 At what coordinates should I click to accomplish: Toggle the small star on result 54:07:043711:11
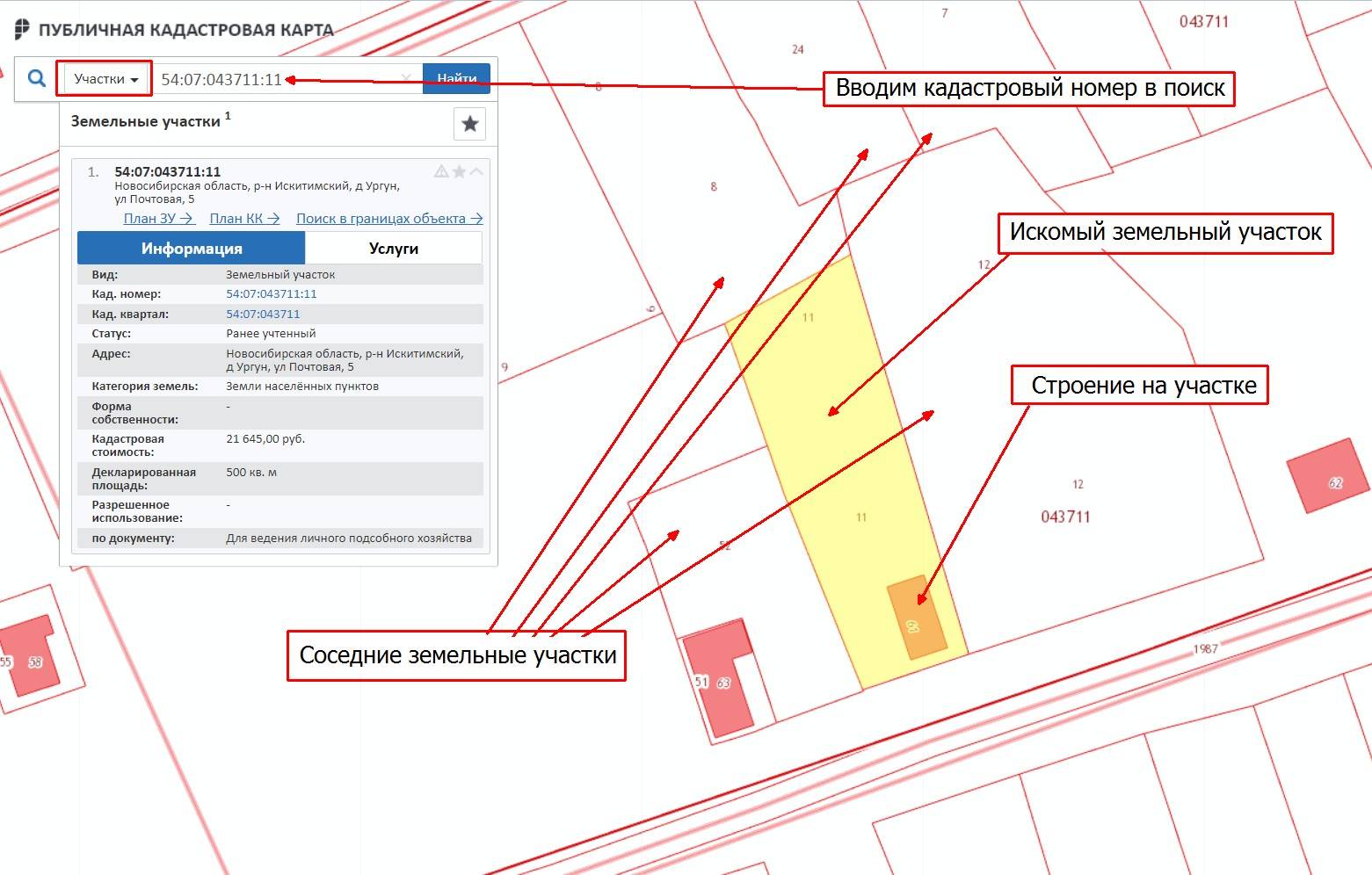click(x=459, y=171)
